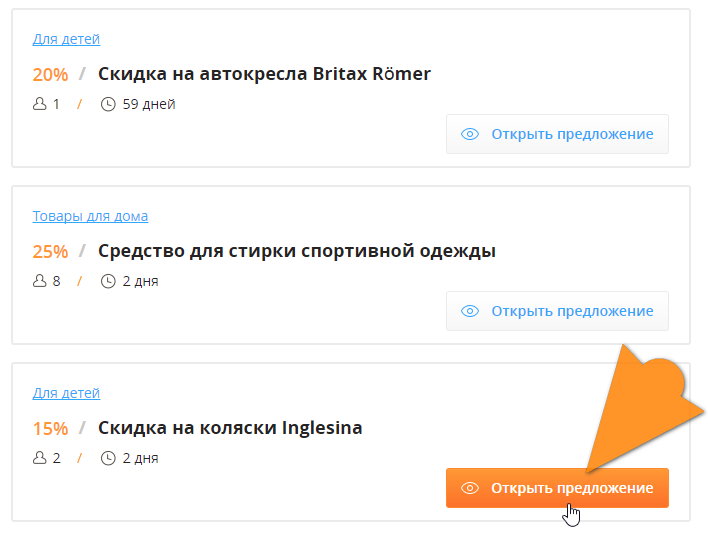The image size is (708, 533).
Task: Click the user icon on detergent card
Action: [40, 281]
